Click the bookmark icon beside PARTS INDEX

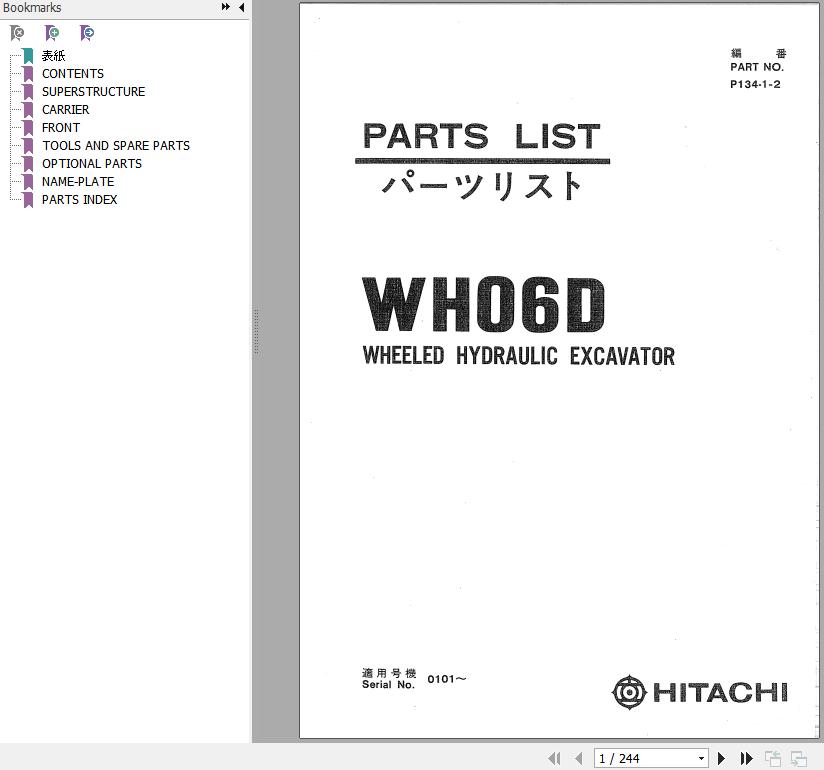pos(28,200)
